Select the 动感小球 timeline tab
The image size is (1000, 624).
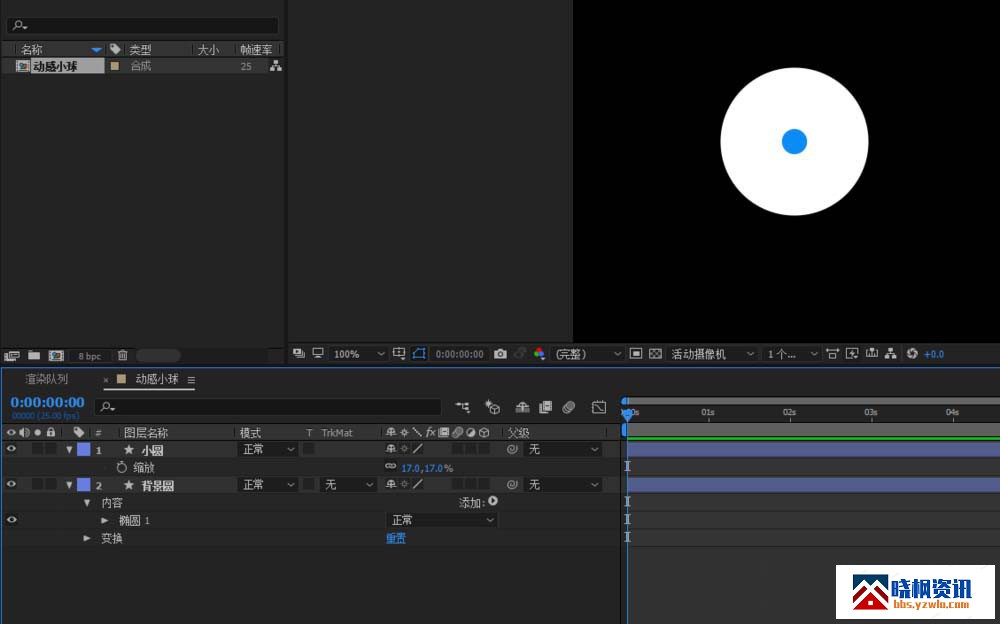tap(156, 379)
